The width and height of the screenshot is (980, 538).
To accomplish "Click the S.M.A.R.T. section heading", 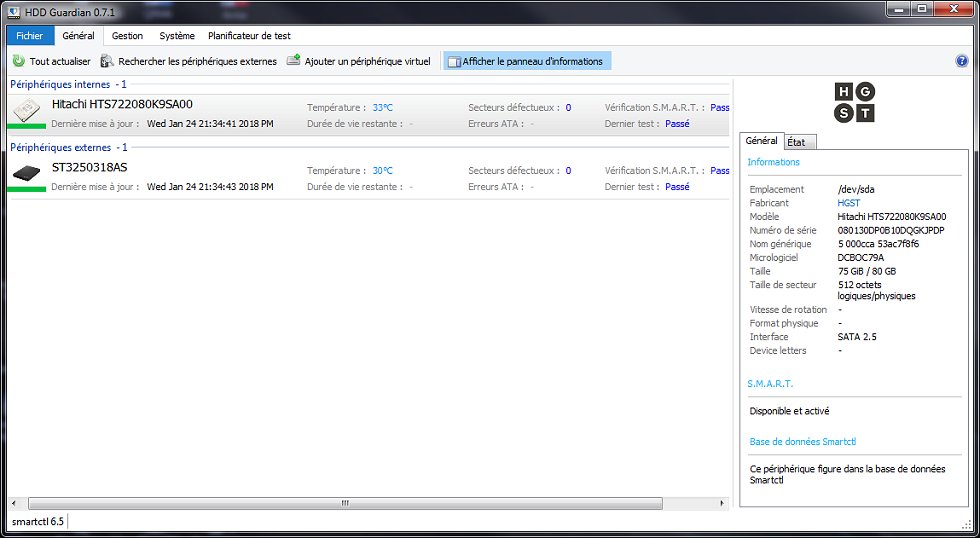I will point(770,384).
